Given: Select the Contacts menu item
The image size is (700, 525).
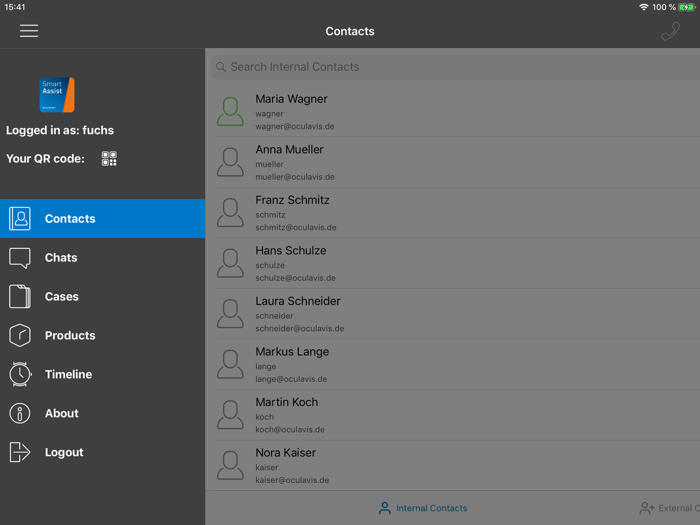Looking at the screenshot, I should (x=103, y=219).
